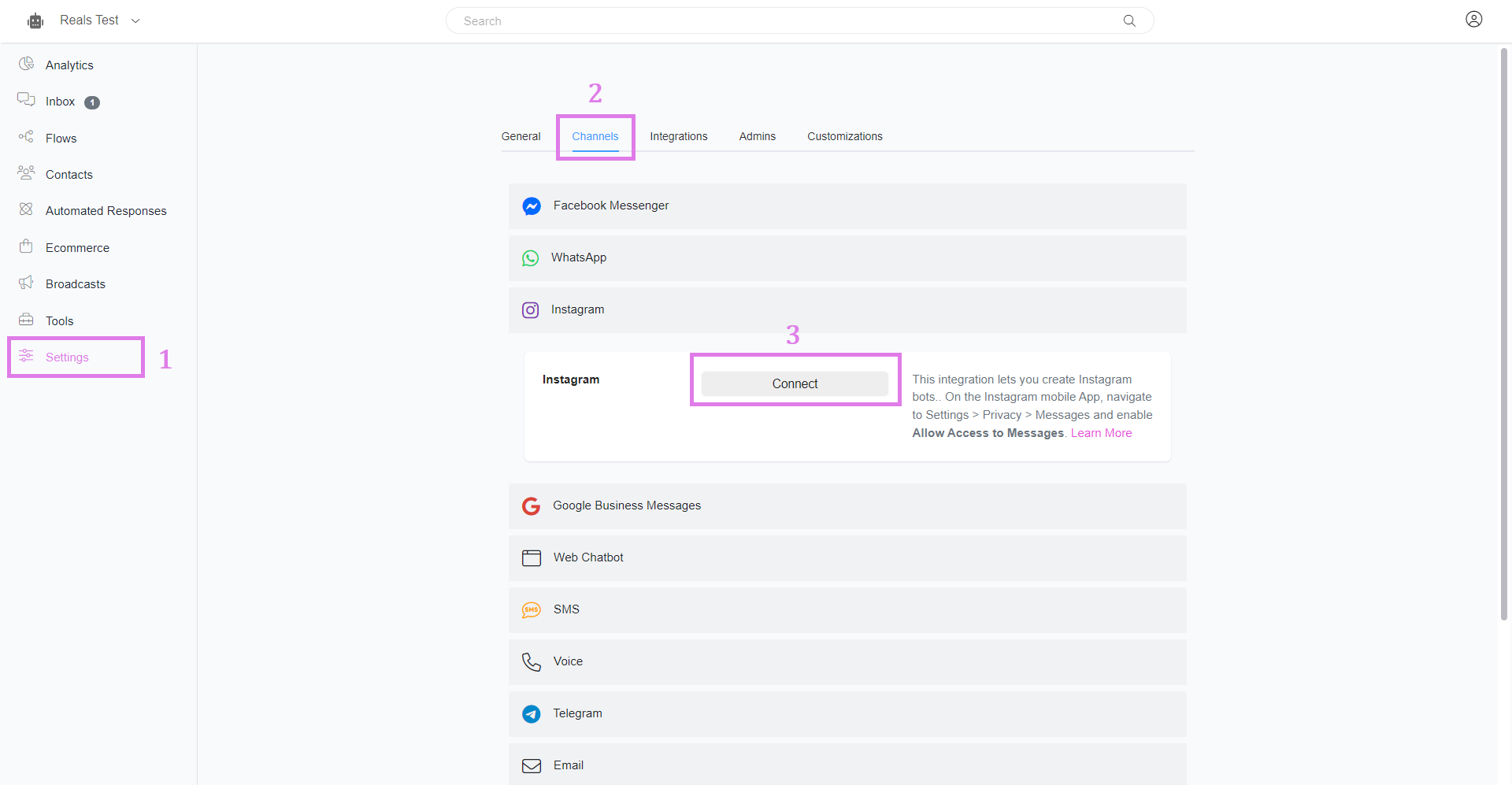Image resolution: width=1512 pixels, height=785 pixels.
Task: Click the Instagram logo icon
Action: [531, 310]
